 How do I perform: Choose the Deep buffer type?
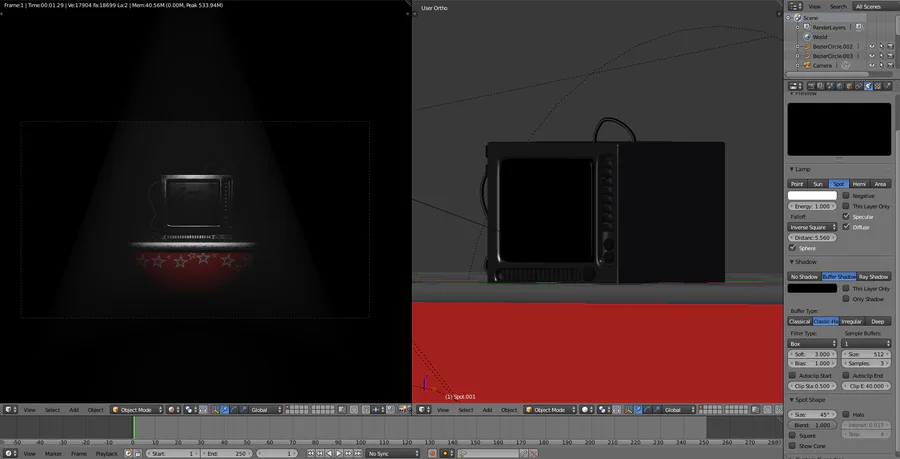(878, 321)
